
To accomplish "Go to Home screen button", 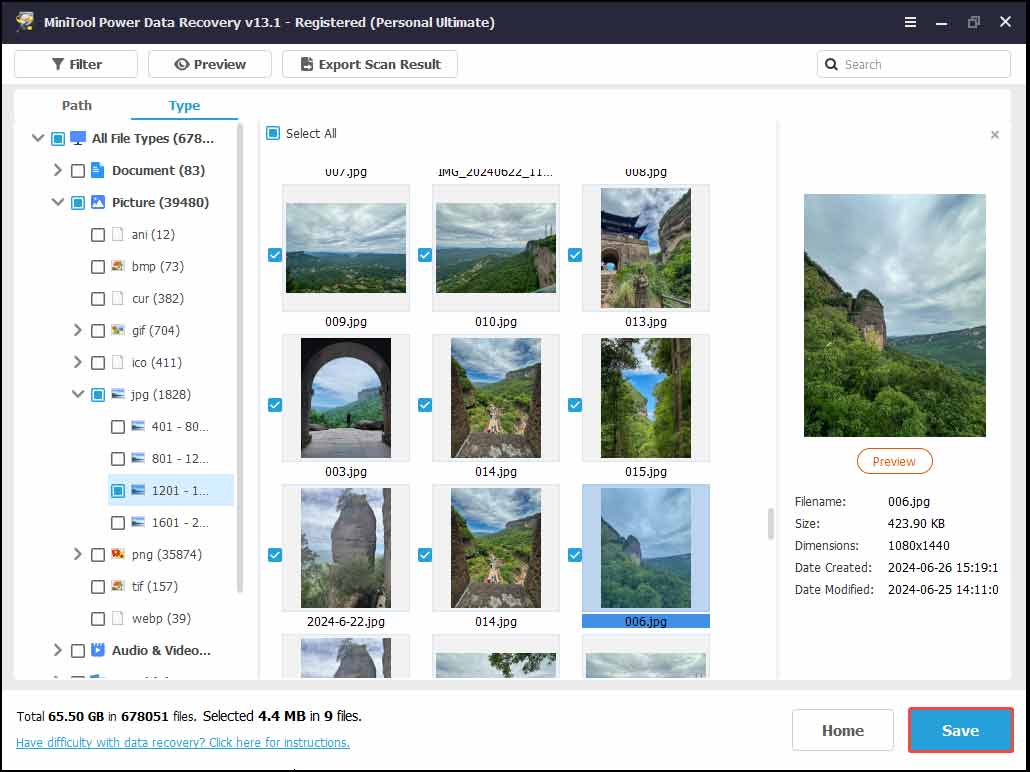I will (x=843, y=731).
